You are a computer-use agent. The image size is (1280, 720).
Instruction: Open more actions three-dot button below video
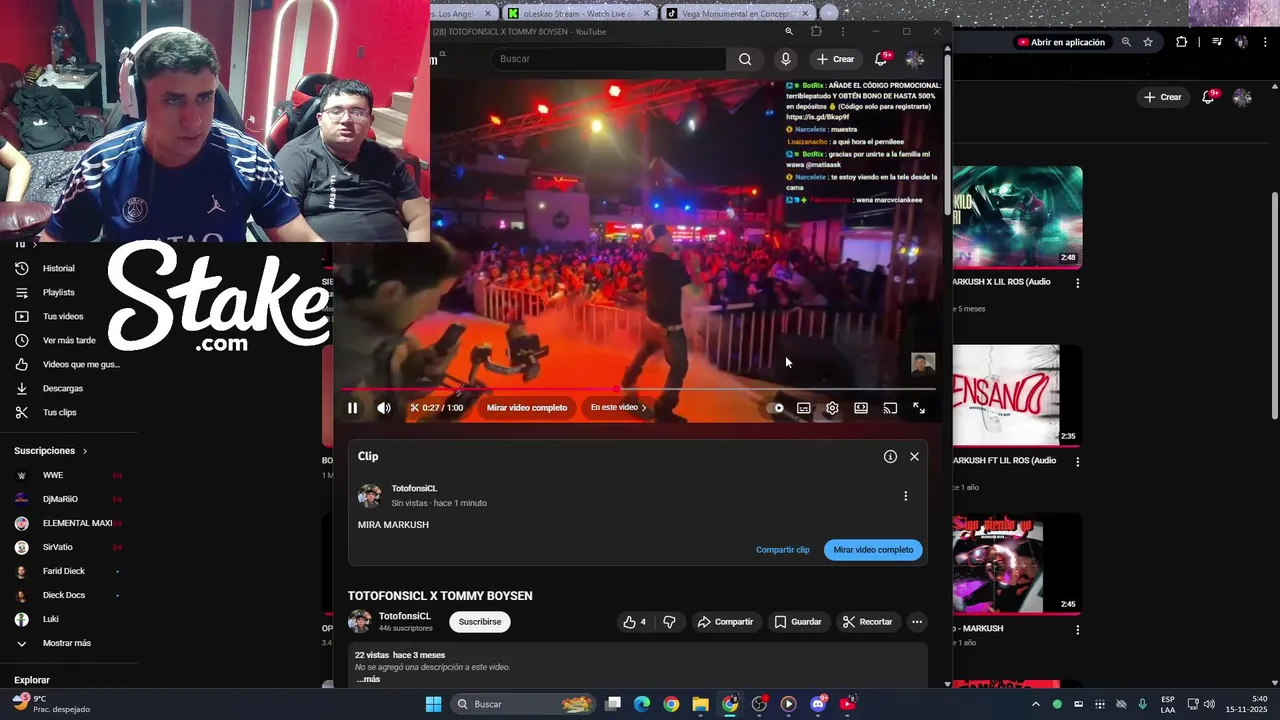pyautogui.click(x=917, y=622)
